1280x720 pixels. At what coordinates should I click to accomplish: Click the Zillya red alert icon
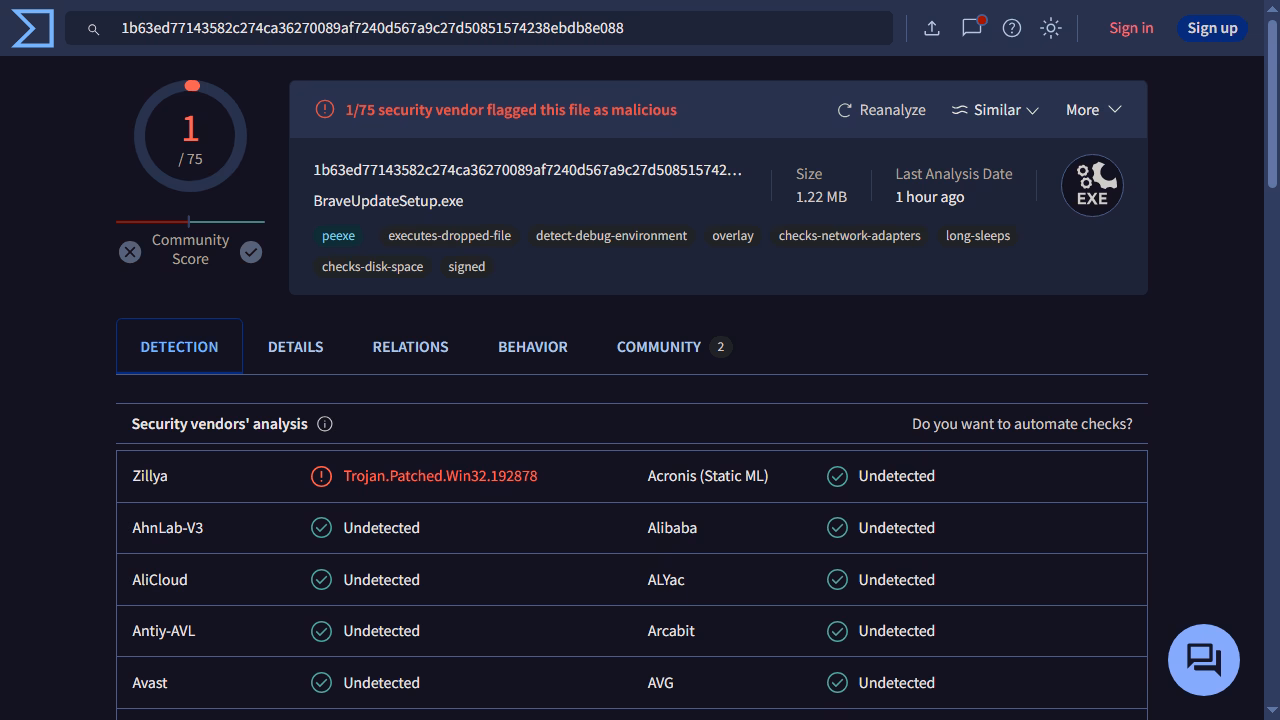[321, 476]
